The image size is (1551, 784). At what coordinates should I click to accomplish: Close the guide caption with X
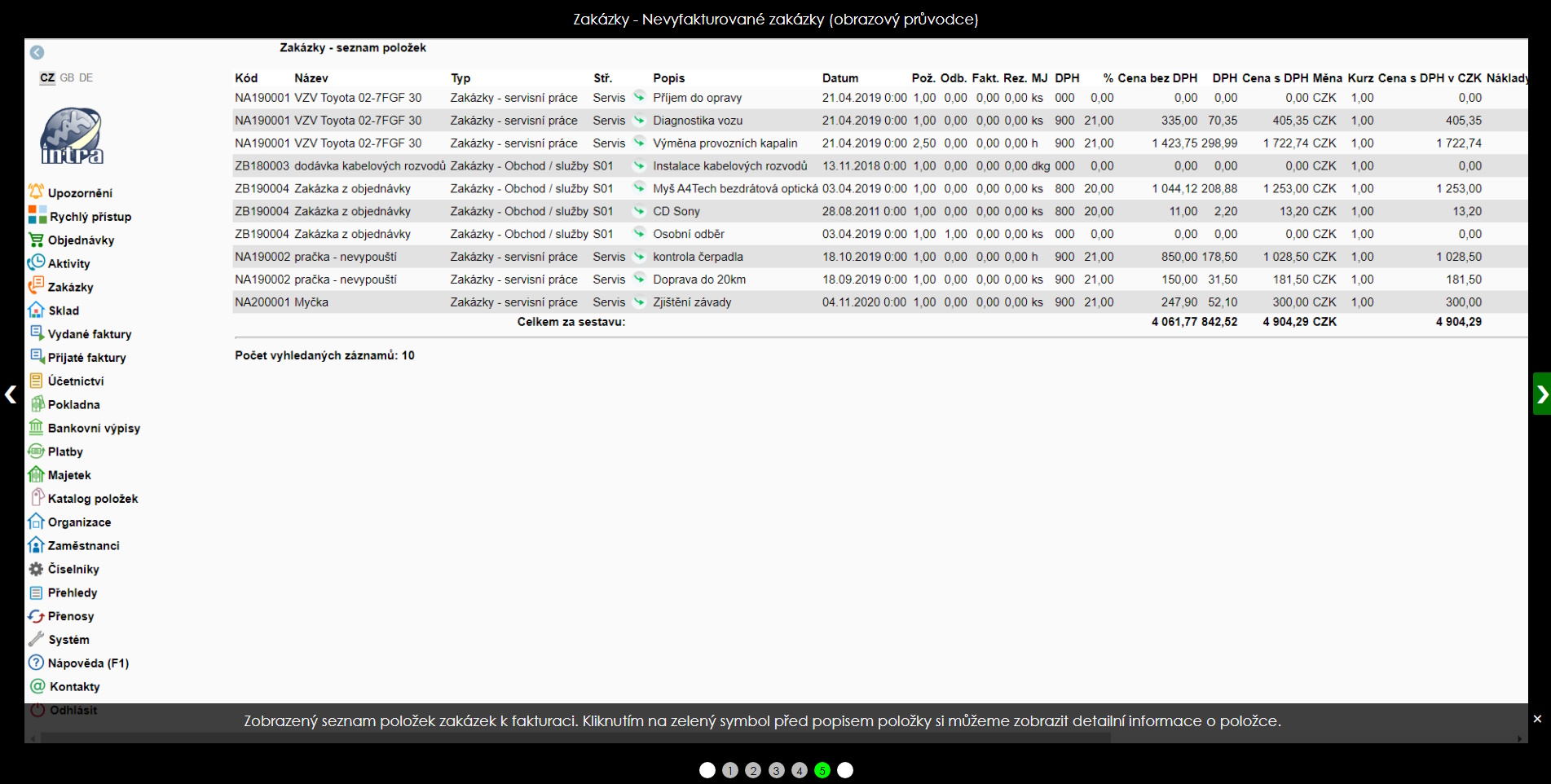(1537, 719)
